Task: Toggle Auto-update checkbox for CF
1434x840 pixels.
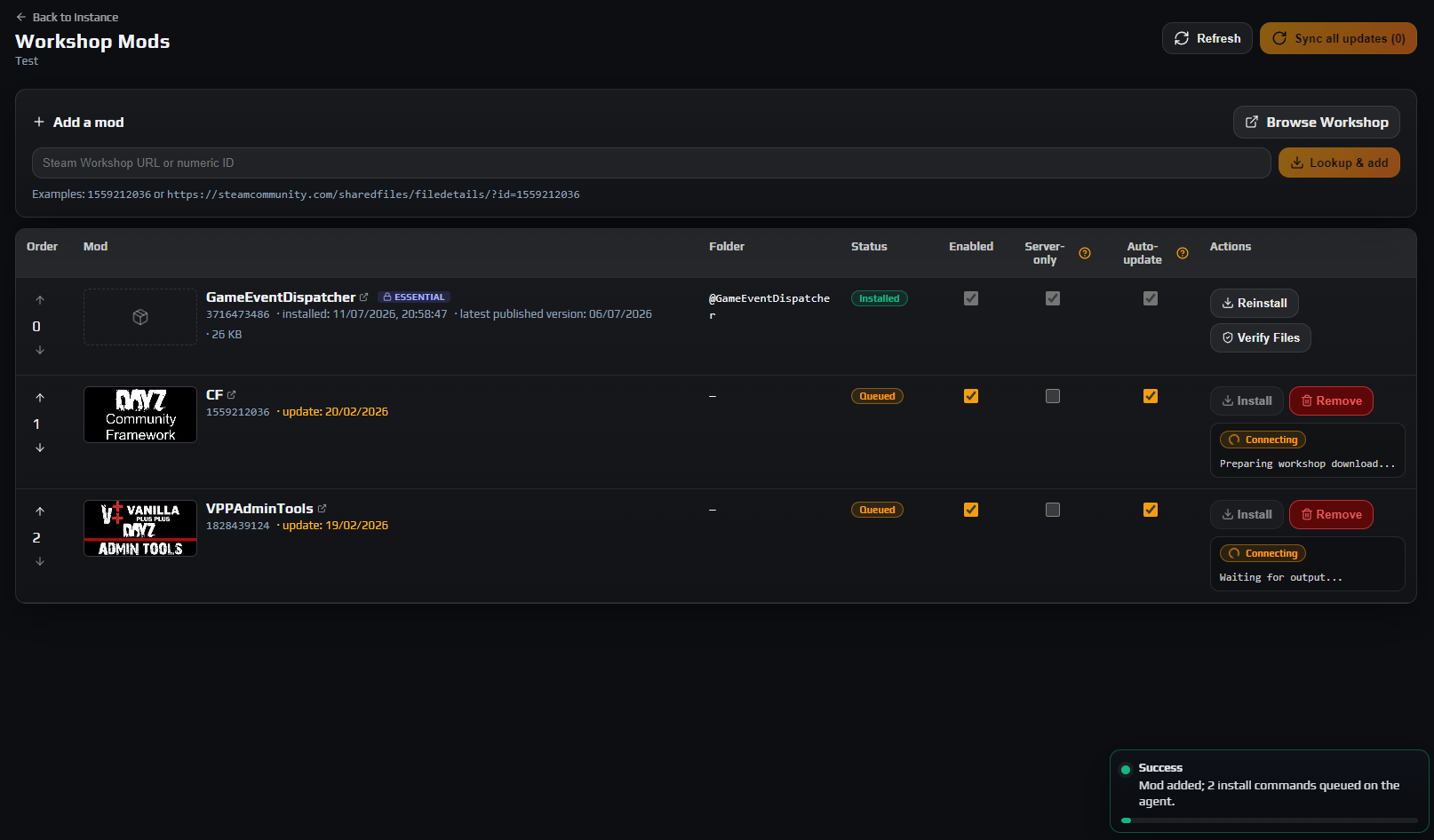Action: (x=1151, y=396)
